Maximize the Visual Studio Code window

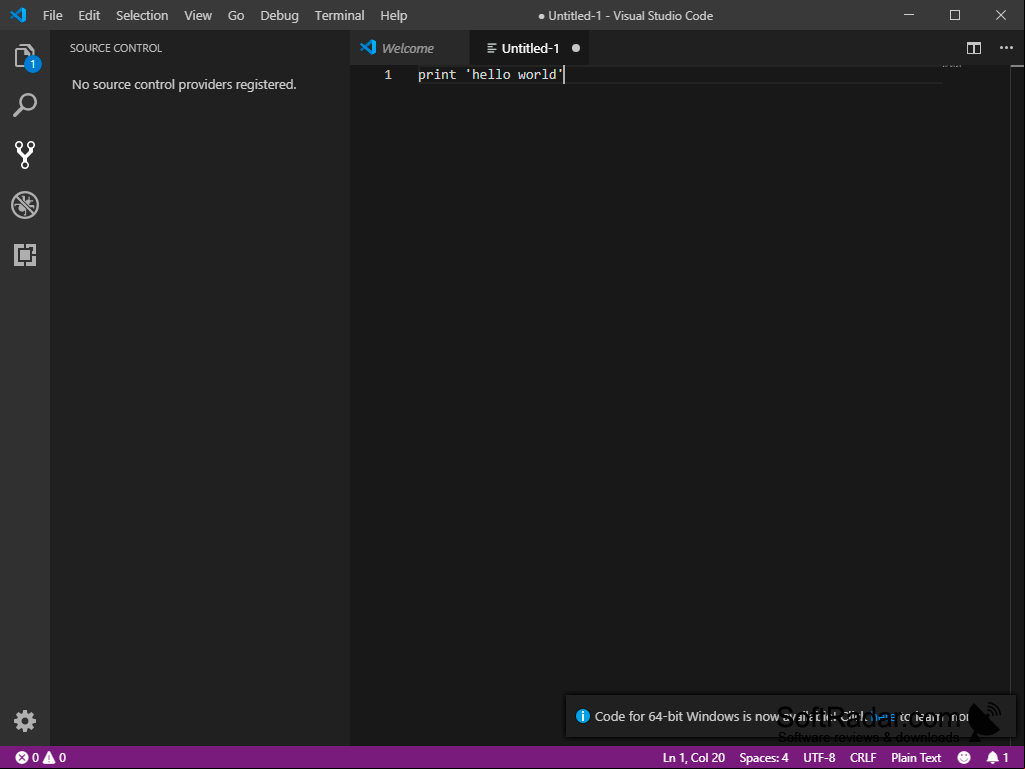click(x=955, y=15)
